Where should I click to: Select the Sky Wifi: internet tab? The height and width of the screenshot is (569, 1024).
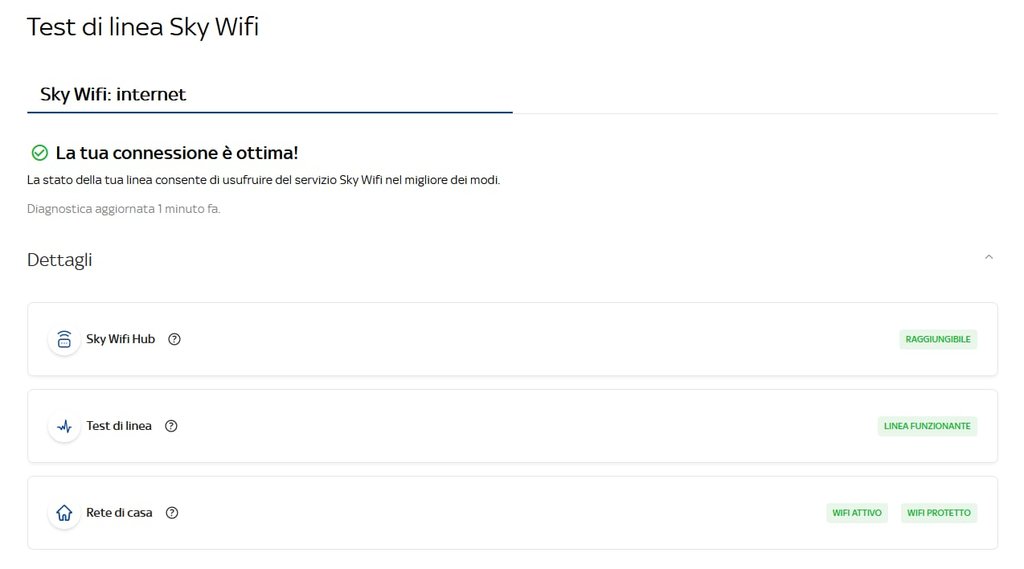coord(113,95)
